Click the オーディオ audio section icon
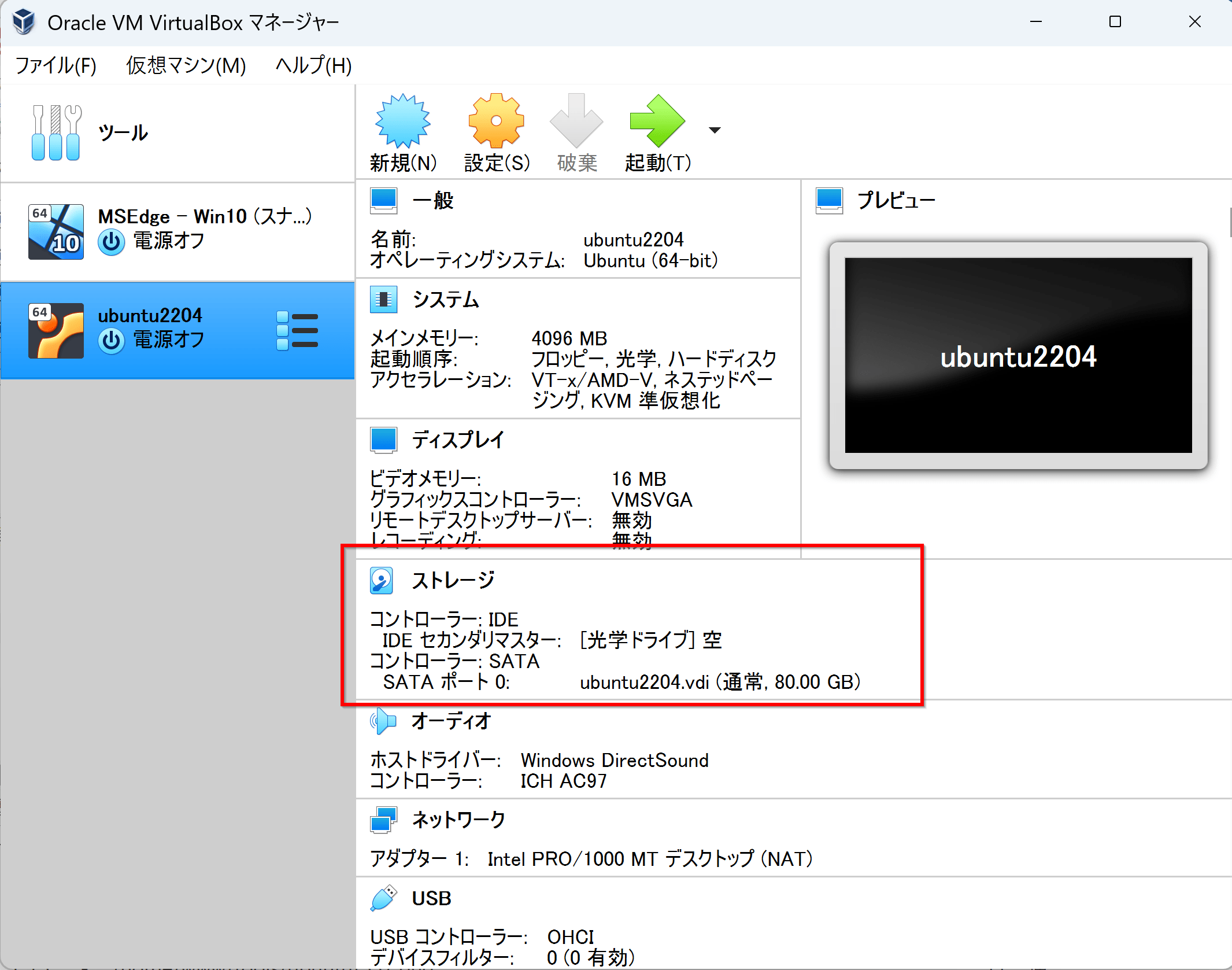 [x=383, y=721]
